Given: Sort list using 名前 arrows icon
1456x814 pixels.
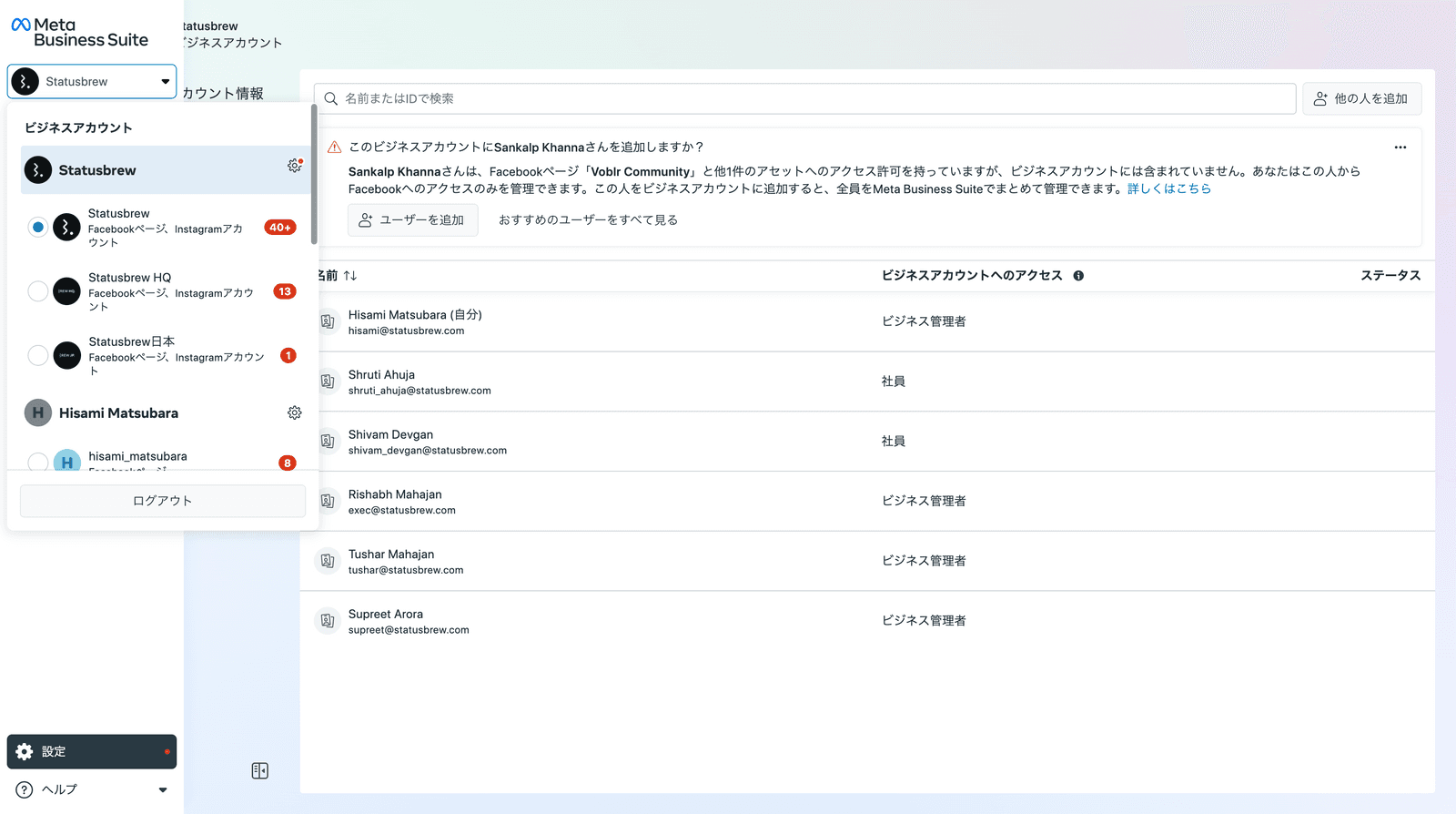Looking at the screenshot, I should [x=350, y=276].
